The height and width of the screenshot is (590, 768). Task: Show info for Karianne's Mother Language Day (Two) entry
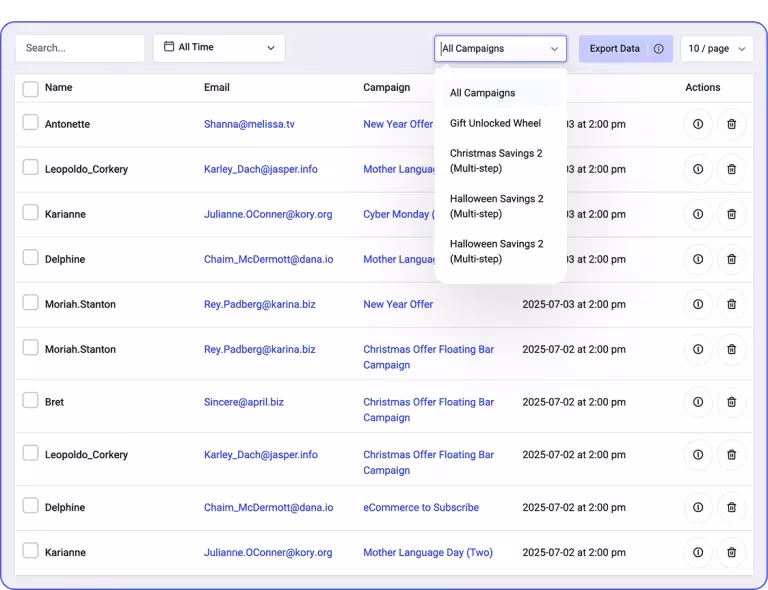[698, 553]
